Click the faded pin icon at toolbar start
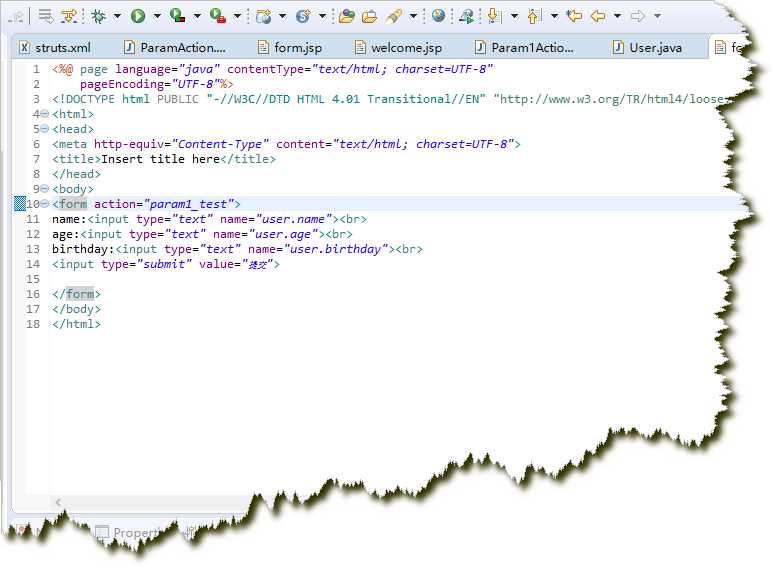The width and height of the screenshot is (772, 567). coord(16,17)
